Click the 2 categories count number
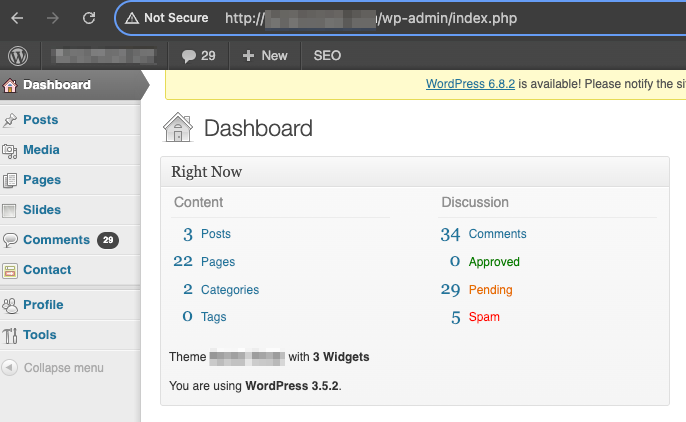The height and width of the screenshot is (422, 686). (x=188, y=289)
